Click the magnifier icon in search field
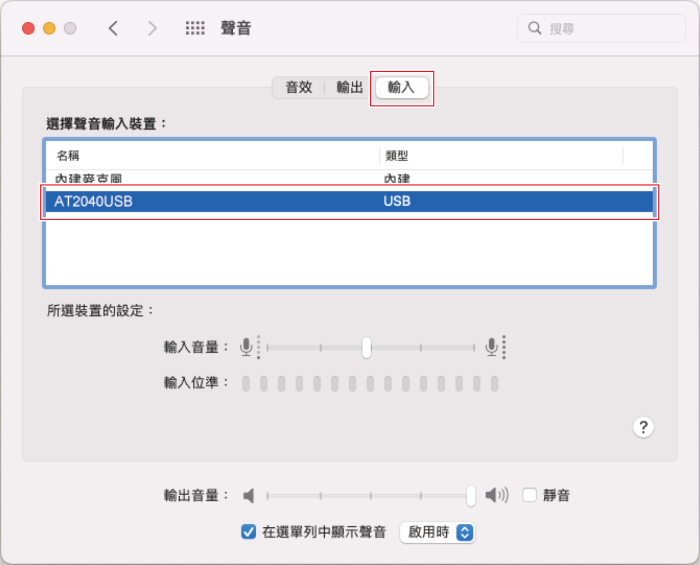 535,28
